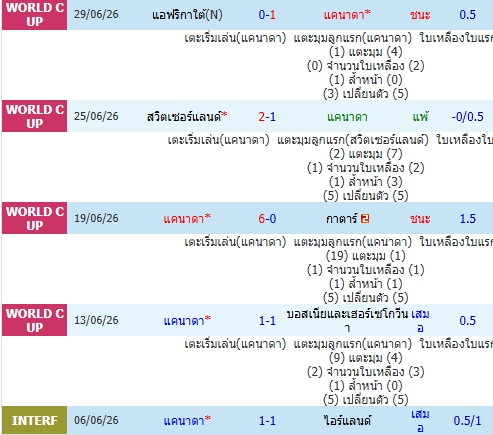Select the -0/0.5 handicap value

(x=467, y=117)
